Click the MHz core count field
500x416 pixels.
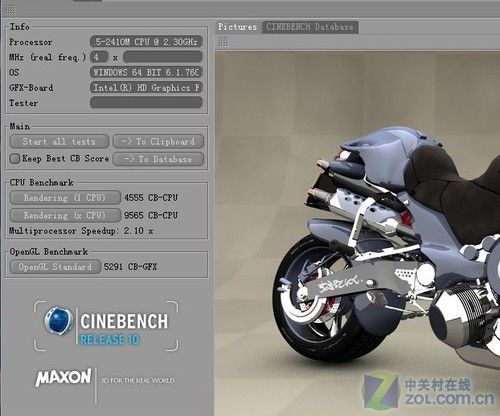click(x=99, y=57)
